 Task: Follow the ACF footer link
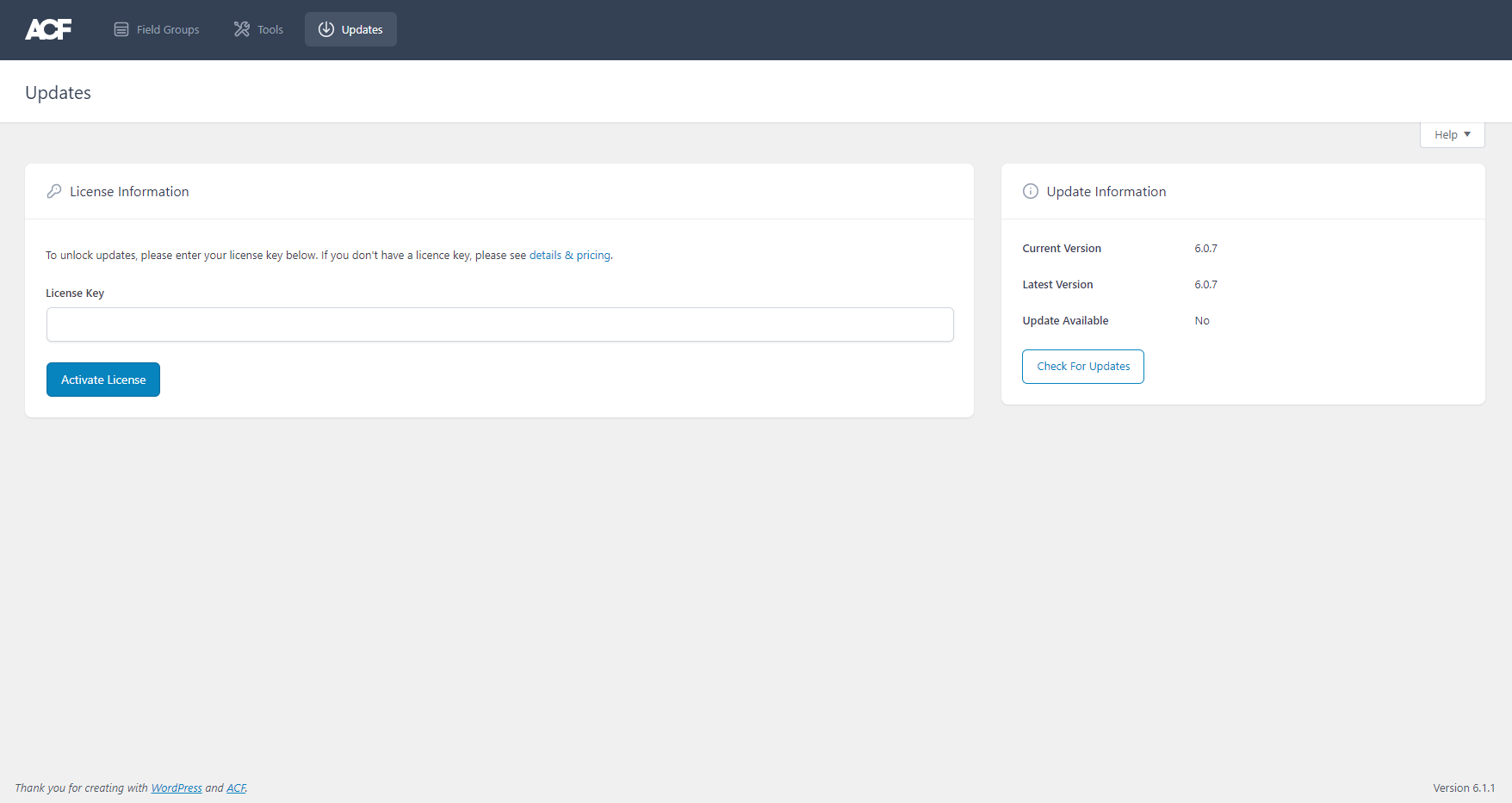[236, 788]
